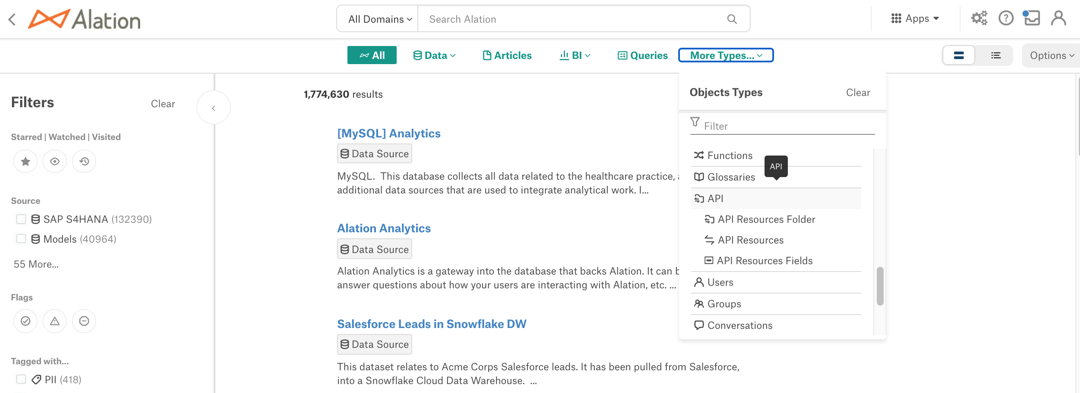This screenshot has width=1080, height=393.
Task: Choose Conversations object type
Action: tap(776, 326)
